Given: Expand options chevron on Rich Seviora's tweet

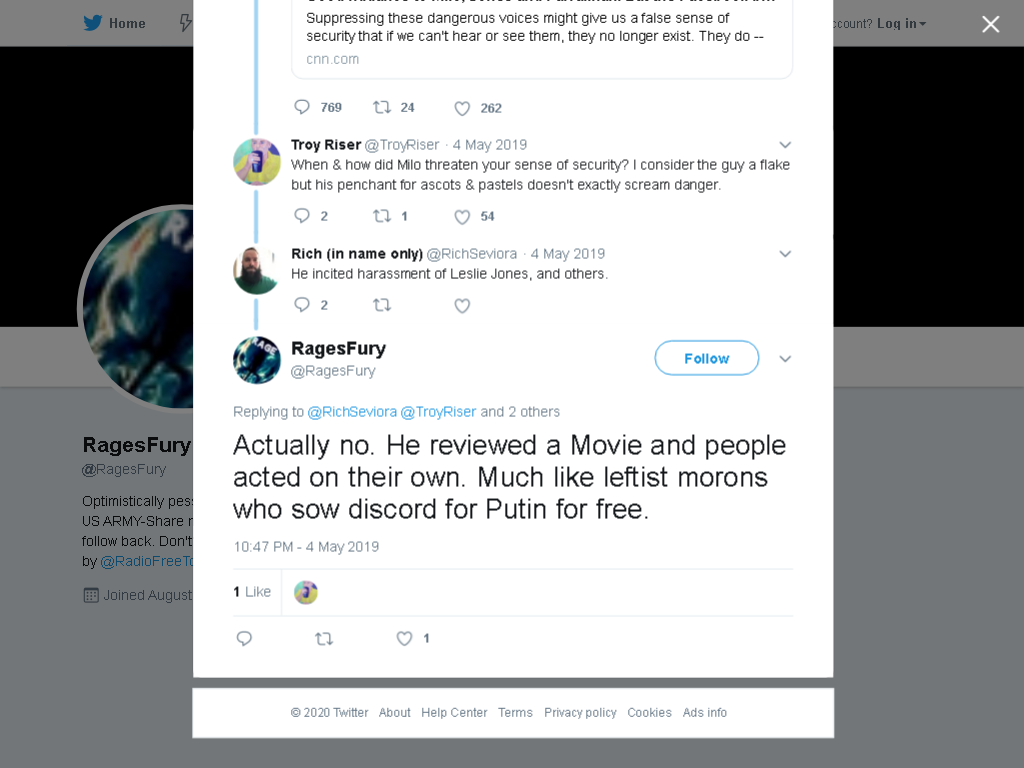Looking at the screenshot, I should (x=785, y=254).
